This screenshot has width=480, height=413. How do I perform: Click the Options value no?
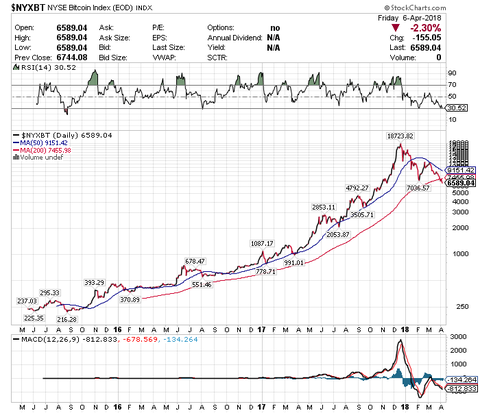[275, 28]
